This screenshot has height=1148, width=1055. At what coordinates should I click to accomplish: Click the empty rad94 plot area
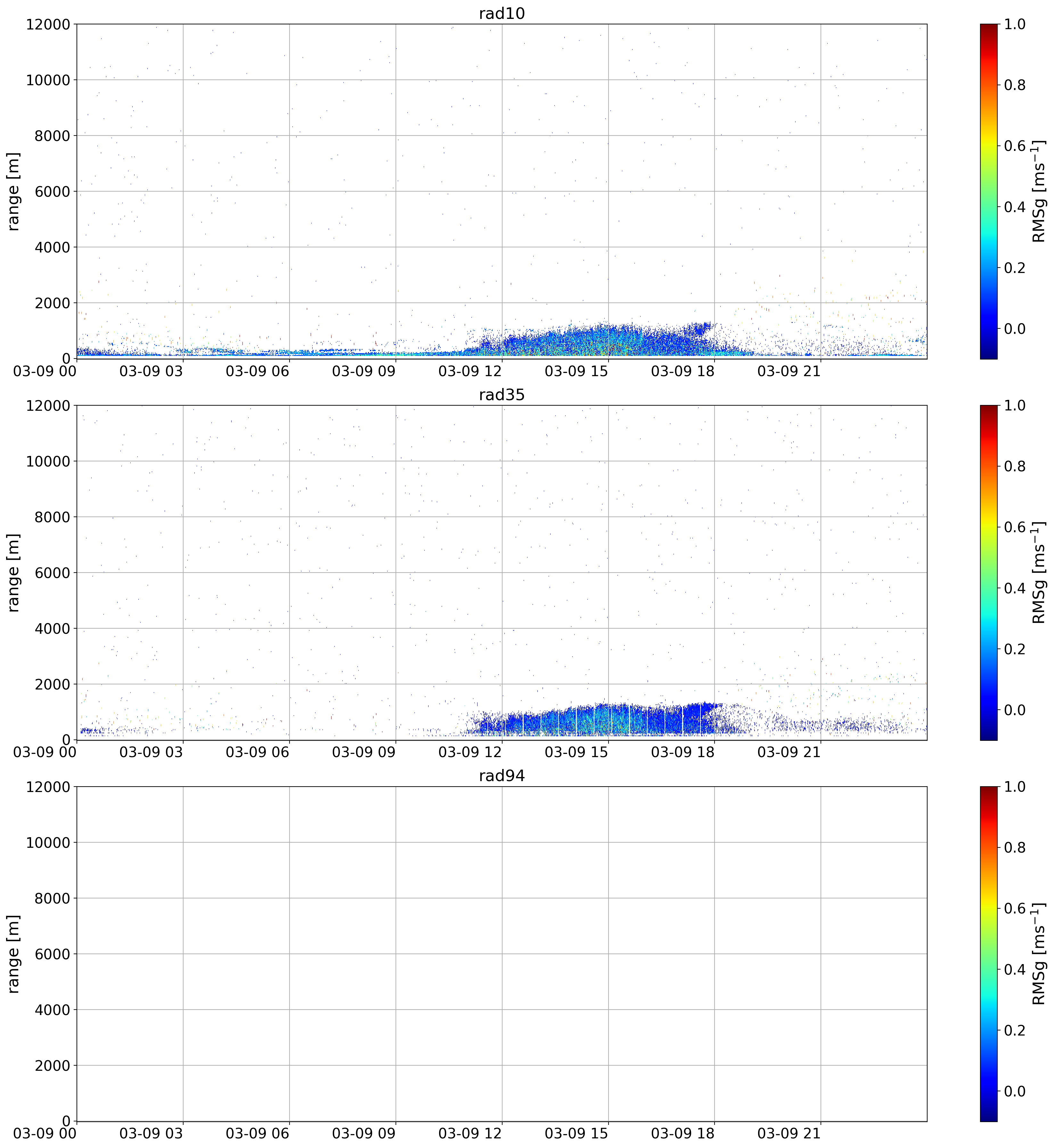click(x=501, y=954)
